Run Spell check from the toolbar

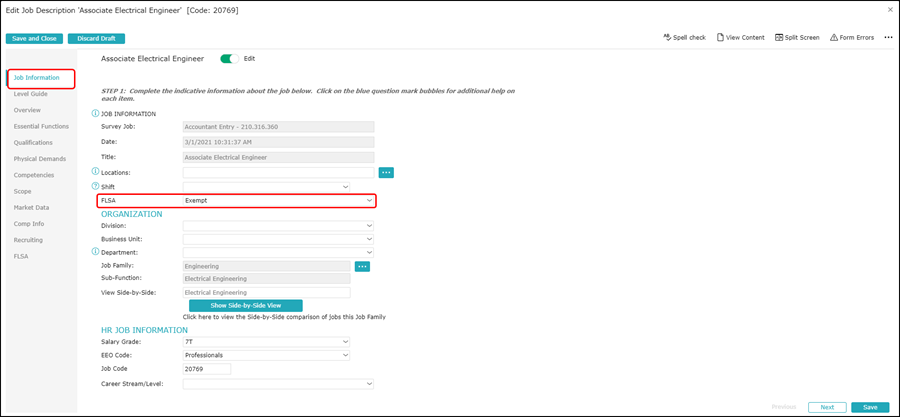pos(684,37)
